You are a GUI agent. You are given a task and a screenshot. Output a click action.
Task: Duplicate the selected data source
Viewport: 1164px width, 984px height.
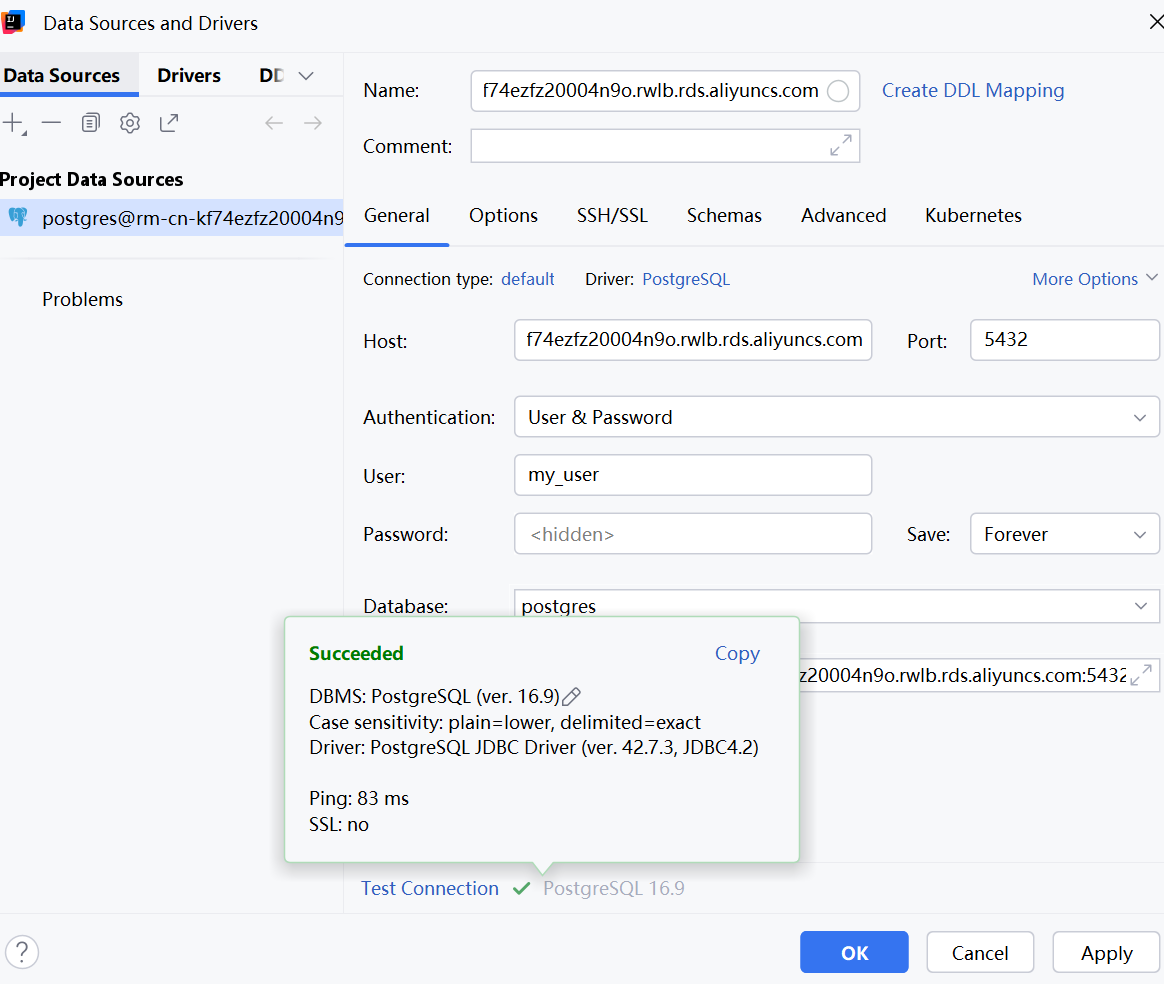[x=91, y=122]
